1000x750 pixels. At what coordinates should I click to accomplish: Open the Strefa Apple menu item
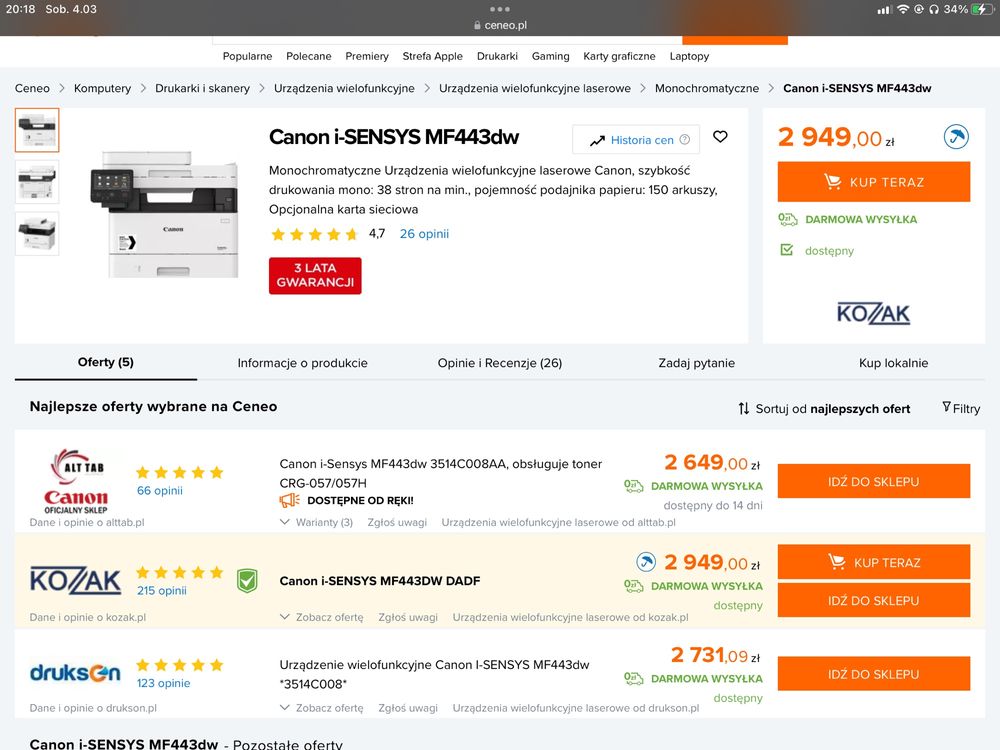432,56
